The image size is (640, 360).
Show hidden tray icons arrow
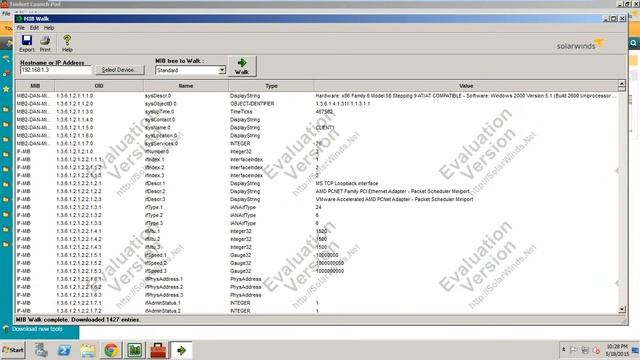click(564, 350)
